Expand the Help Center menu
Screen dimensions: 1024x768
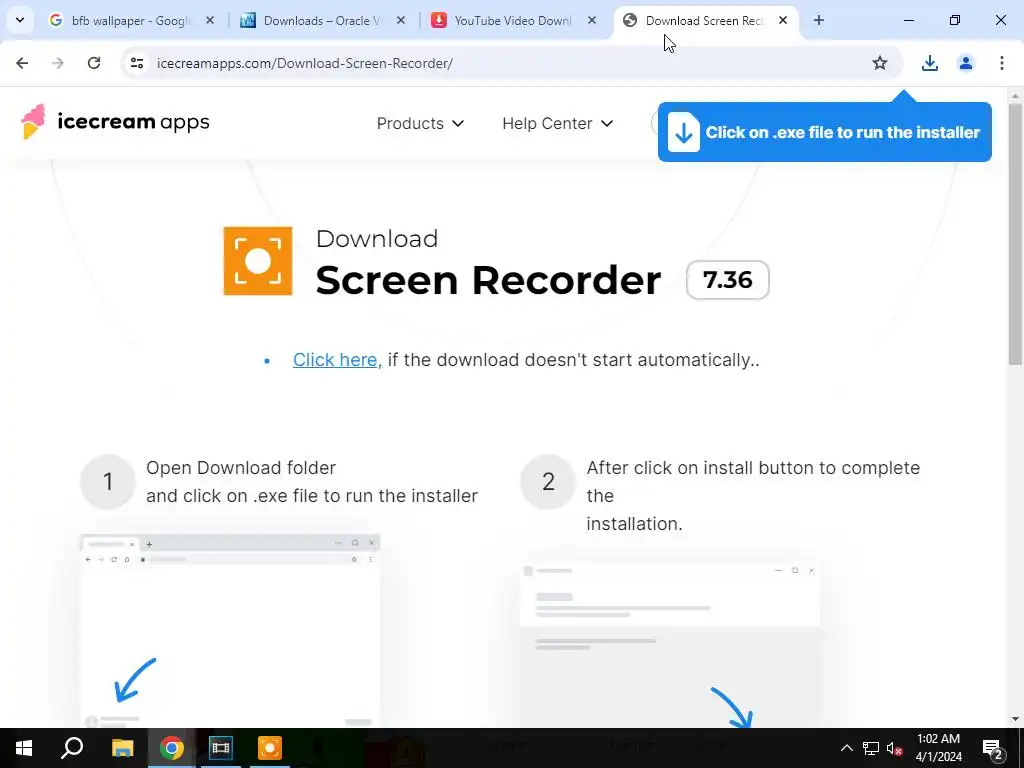557,123
